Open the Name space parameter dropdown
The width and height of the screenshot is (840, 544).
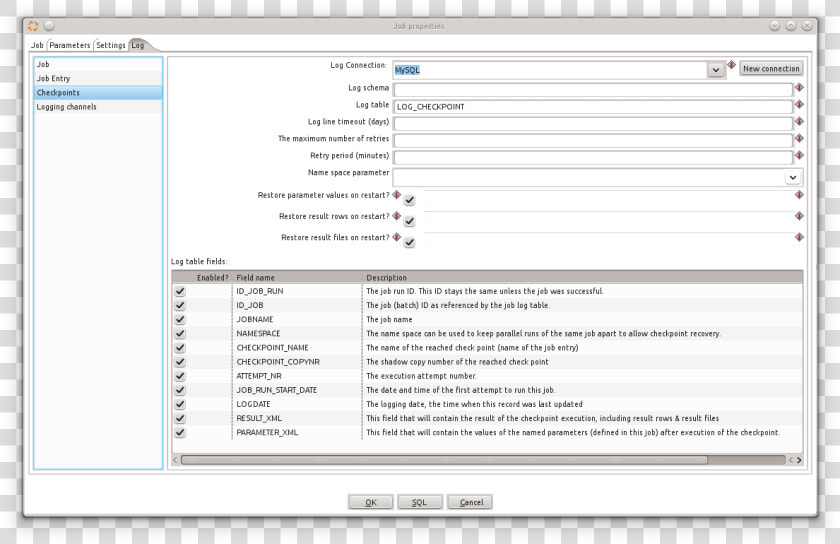click(x=793, y=177)
